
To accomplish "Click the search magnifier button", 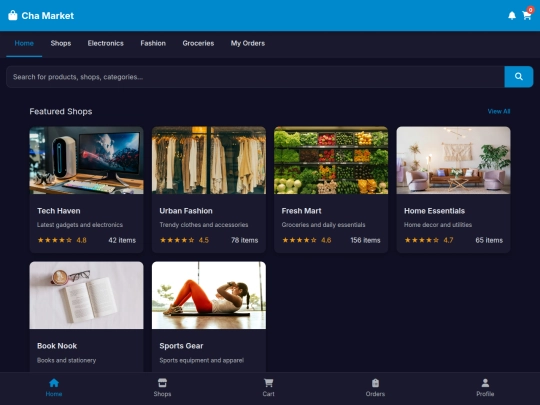I will pos(519,76).
